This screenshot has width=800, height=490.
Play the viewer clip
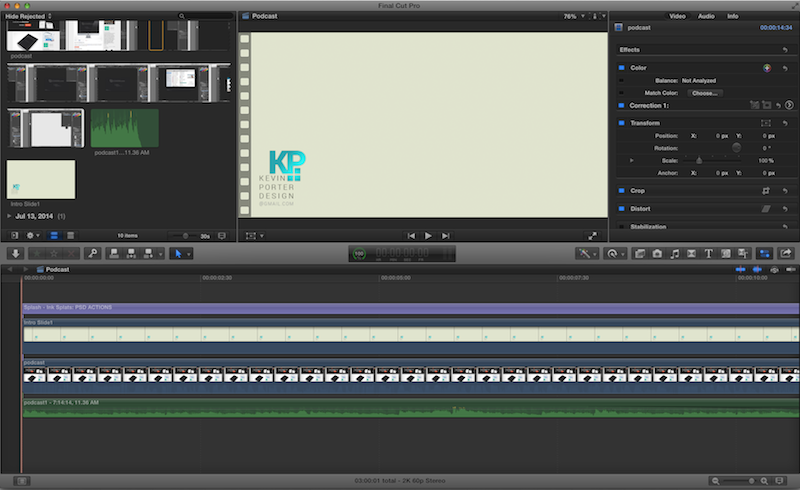(428, 236)
